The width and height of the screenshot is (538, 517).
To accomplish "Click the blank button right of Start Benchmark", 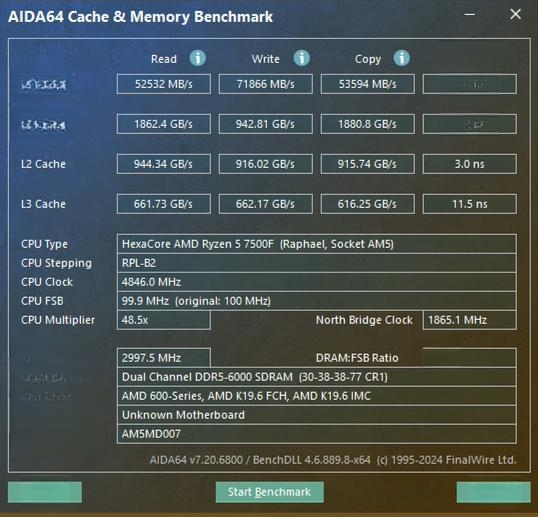I will click(x=493, y=492).
